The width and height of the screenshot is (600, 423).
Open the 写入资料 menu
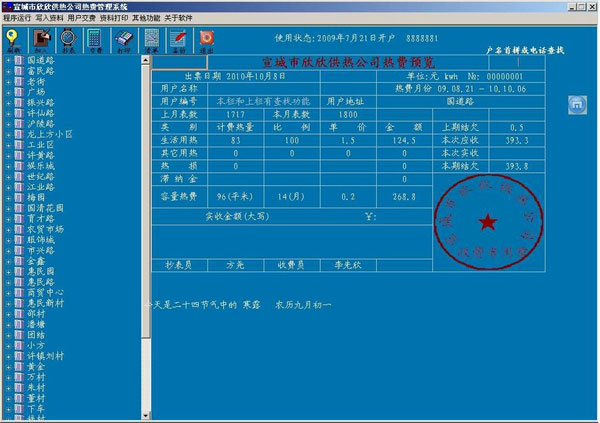click(49, 18)
